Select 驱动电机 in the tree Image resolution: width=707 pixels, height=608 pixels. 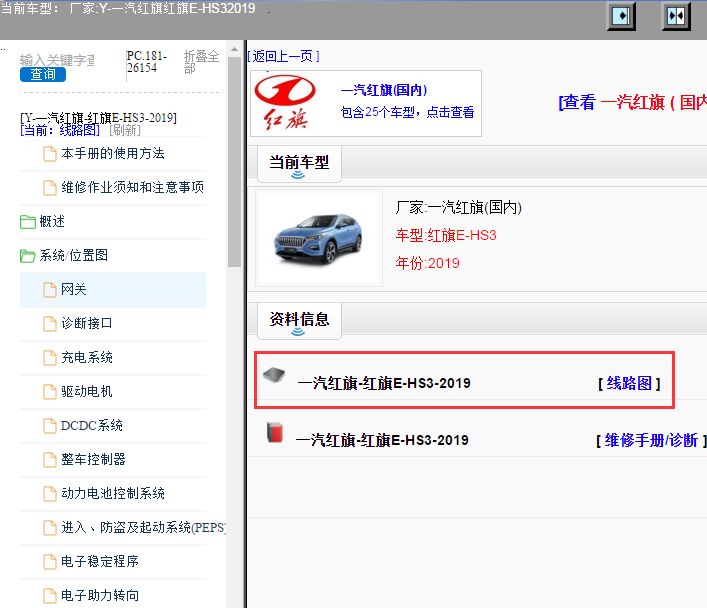click(87, 391)
